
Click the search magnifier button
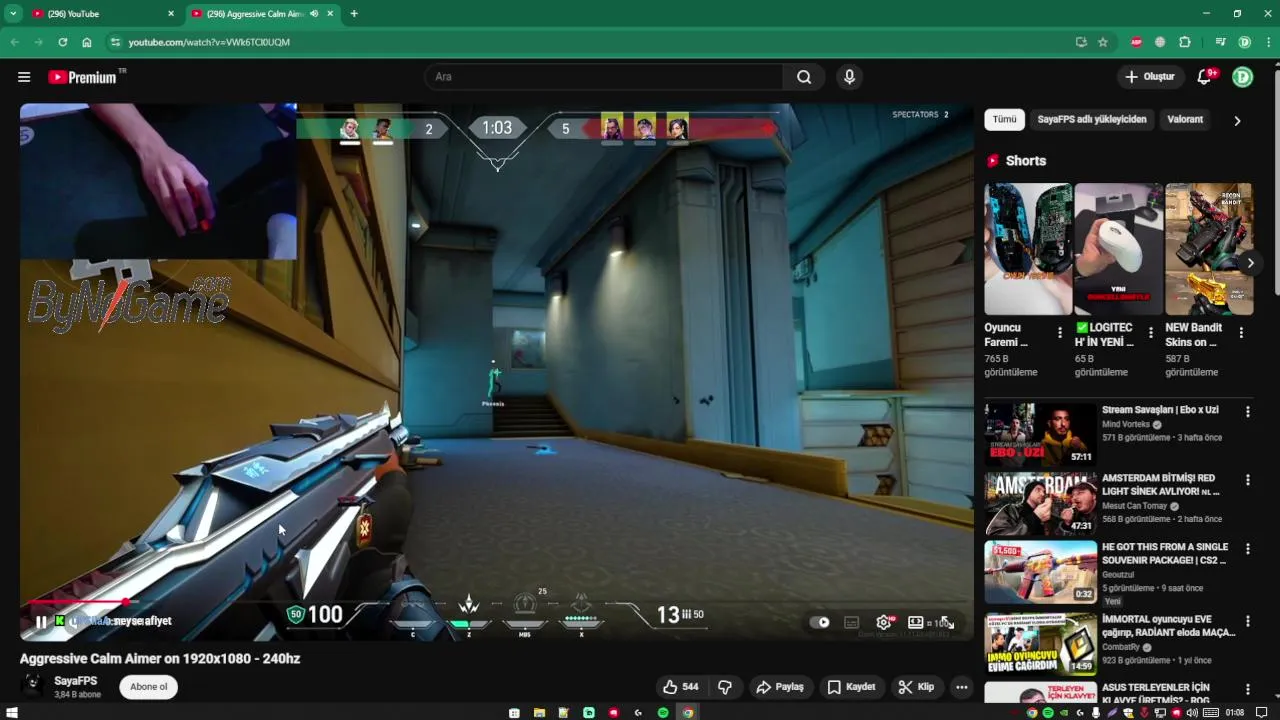click(x=804, y=77)
